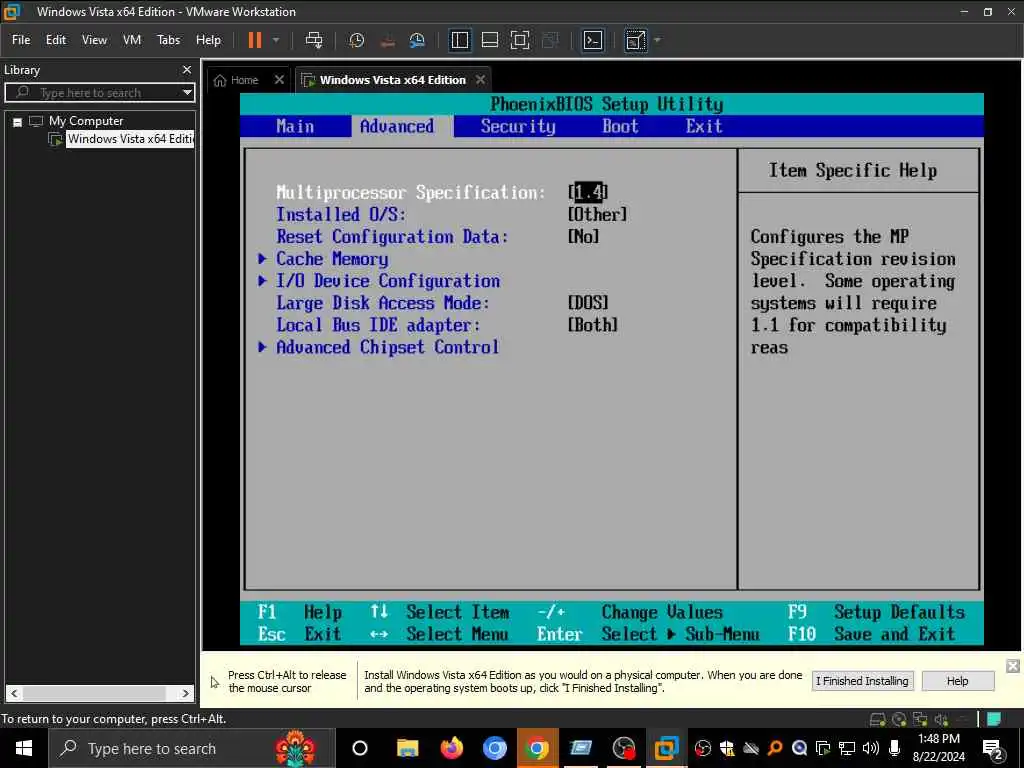Open the snapshot manager (wrench clock icon)
This screenshot has height=768, width=1024.
(x=417, y=40)
